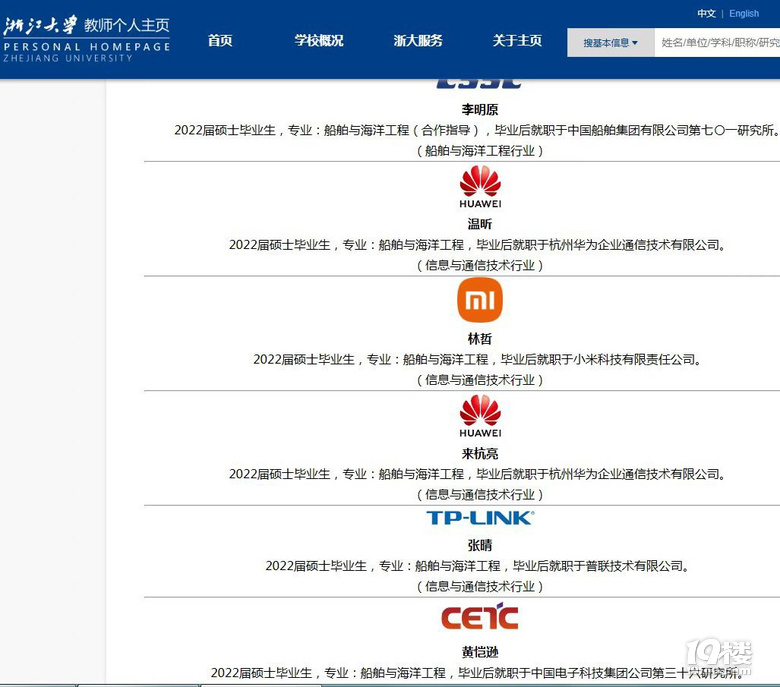
Task: Switch language to English
Action: 744,13
